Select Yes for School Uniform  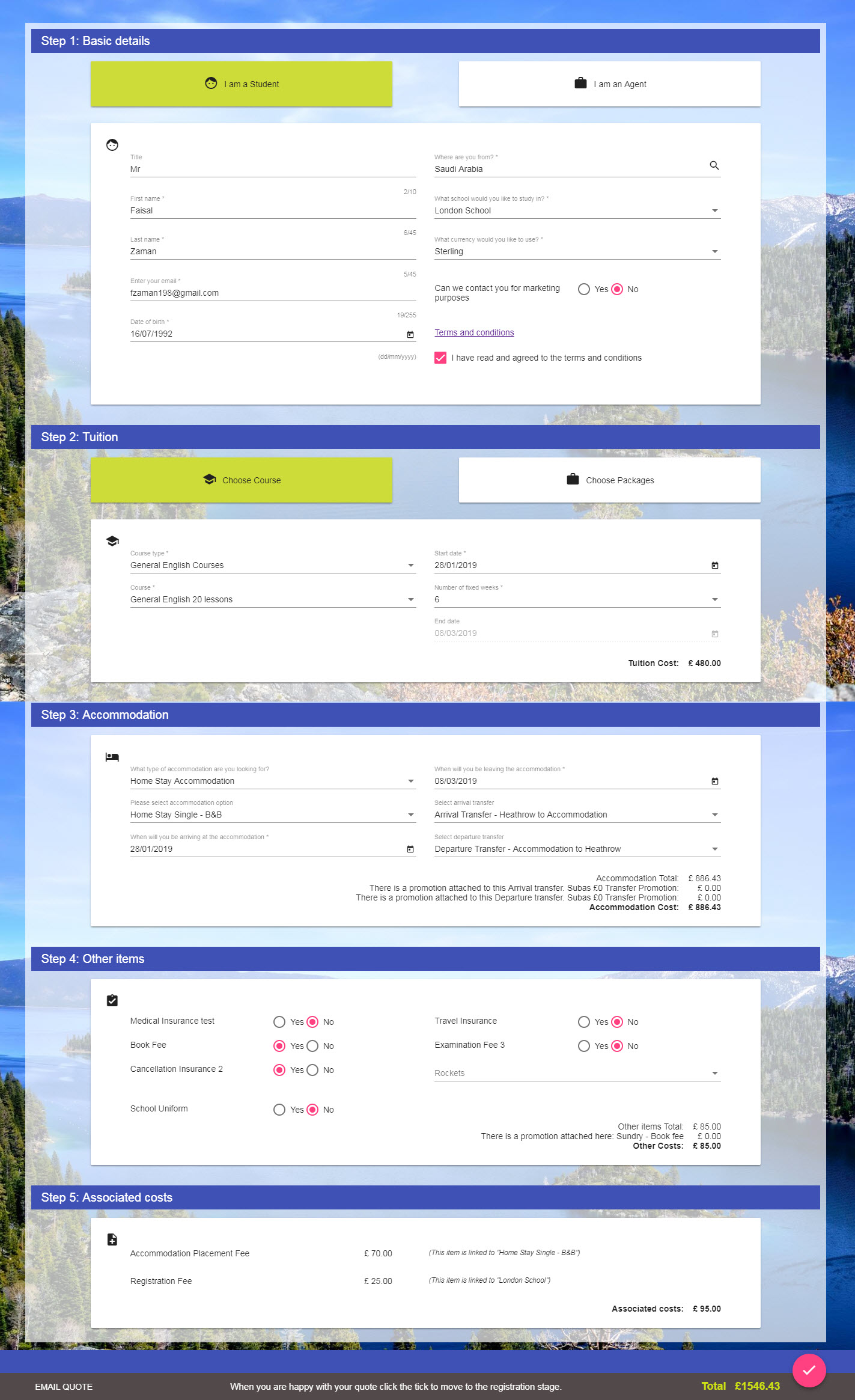pyautogui.click(x=279, y=1110)
